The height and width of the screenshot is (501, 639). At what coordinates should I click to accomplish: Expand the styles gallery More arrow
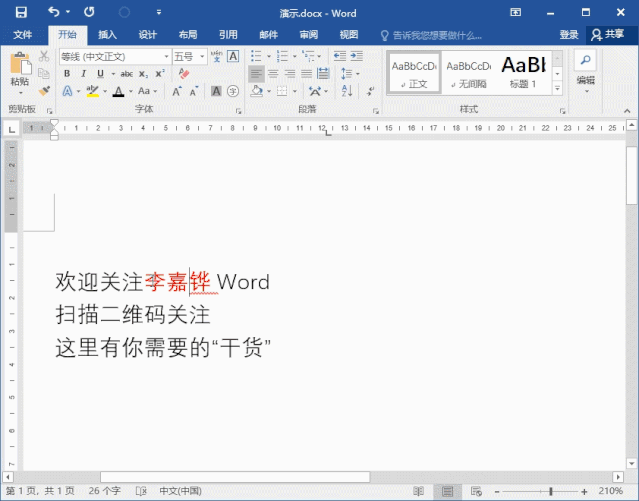(557, 88)
